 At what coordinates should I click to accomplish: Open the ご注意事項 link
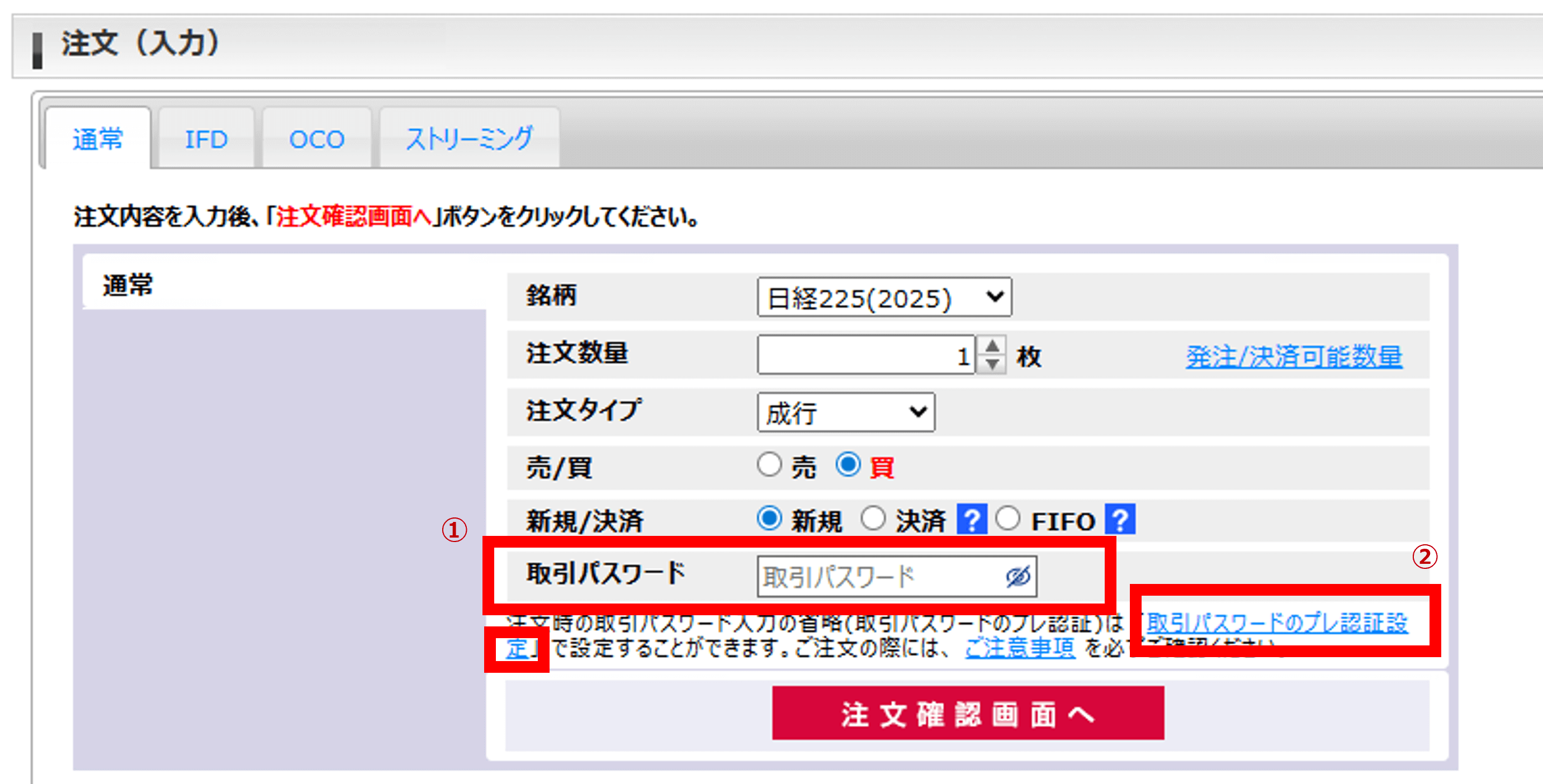pos(1020,649)
